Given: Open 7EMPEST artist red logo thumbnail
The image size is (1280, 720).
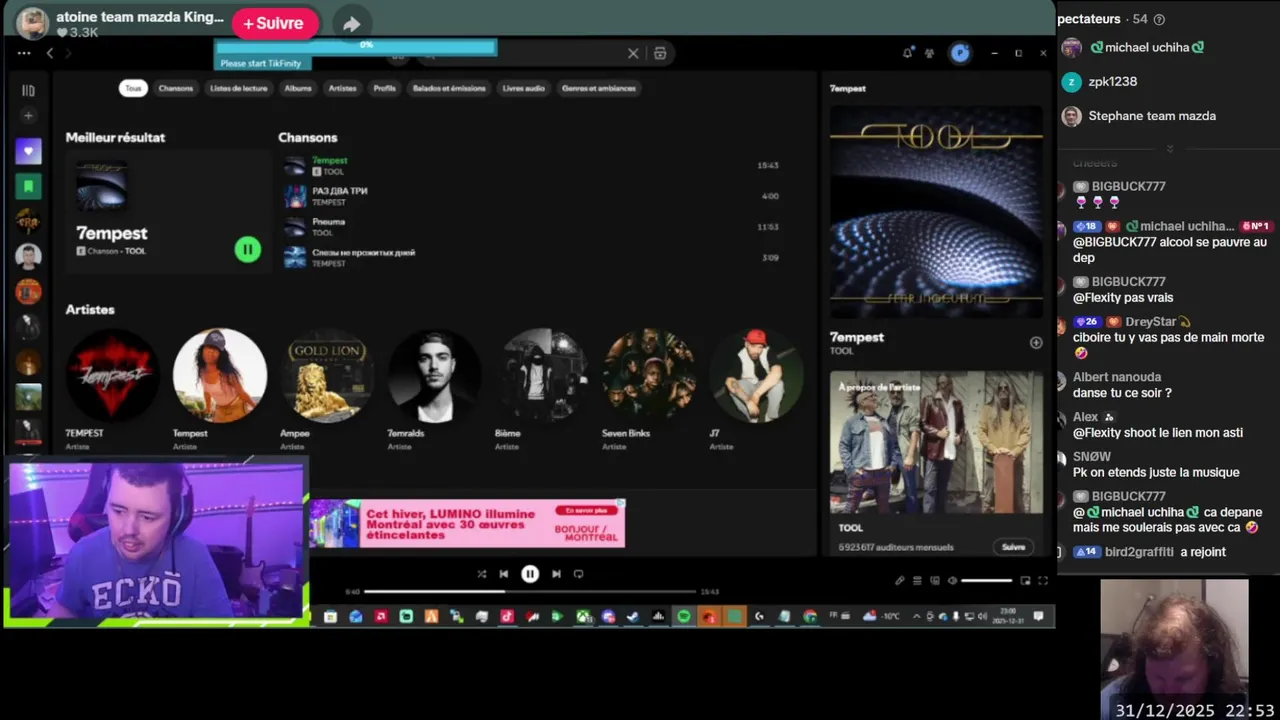Looking at the screenshot, I should point(112,376).
